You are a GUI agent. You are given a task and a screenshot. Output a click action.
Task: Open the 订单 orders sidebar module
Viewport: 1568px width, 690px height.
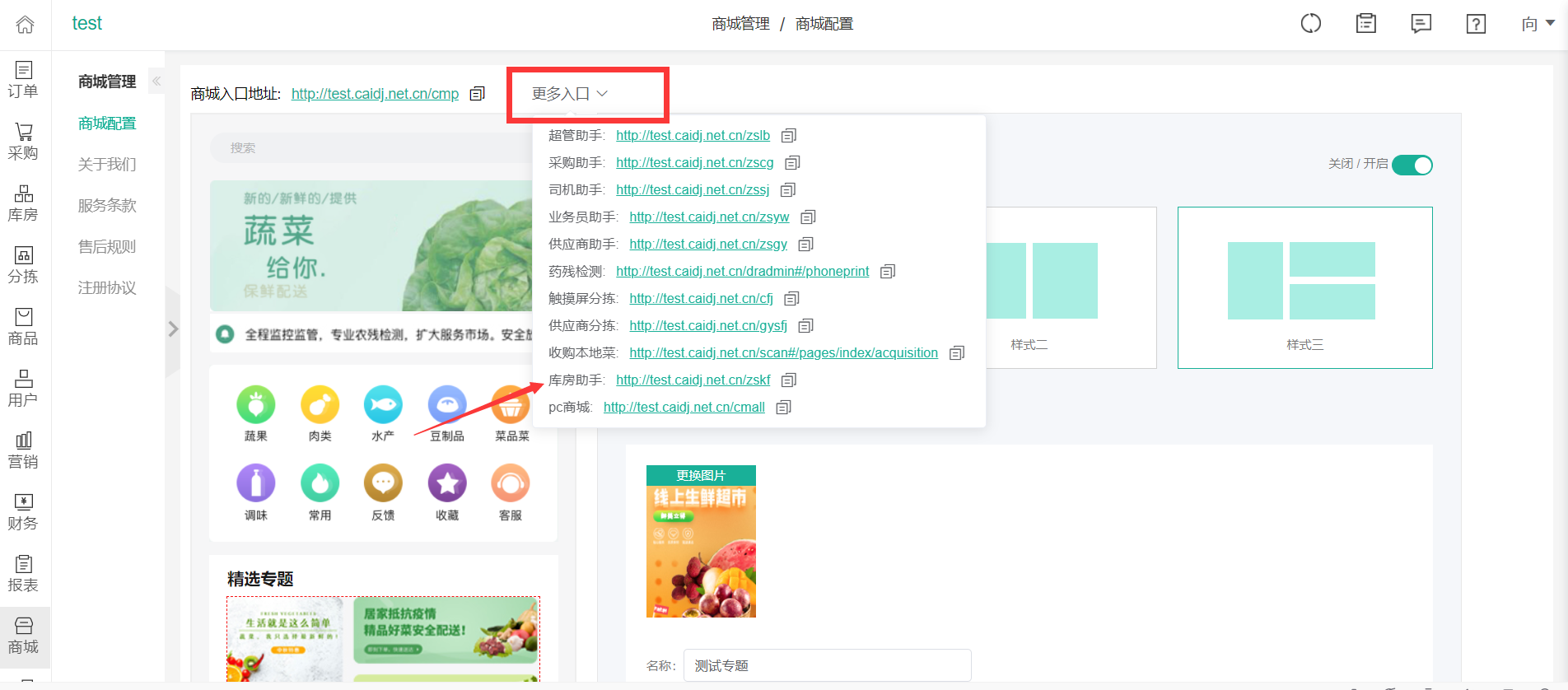(23, 80)
